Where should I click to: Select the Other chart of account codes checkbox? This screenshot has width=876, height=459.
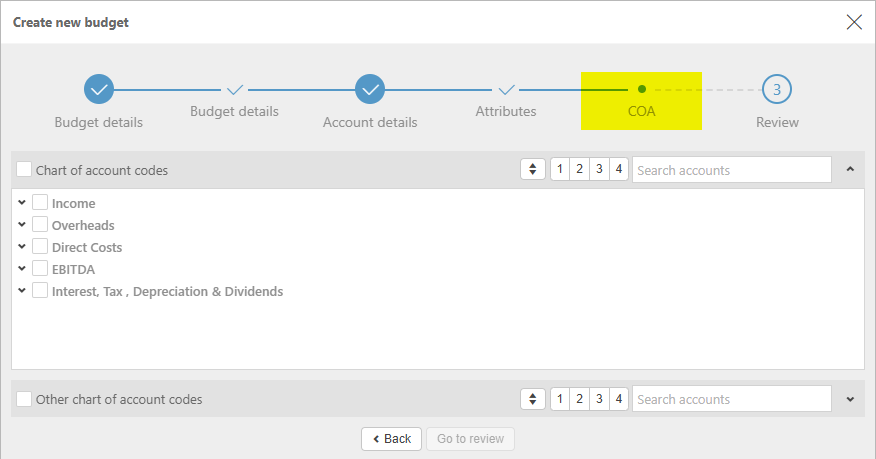(24, 399)
